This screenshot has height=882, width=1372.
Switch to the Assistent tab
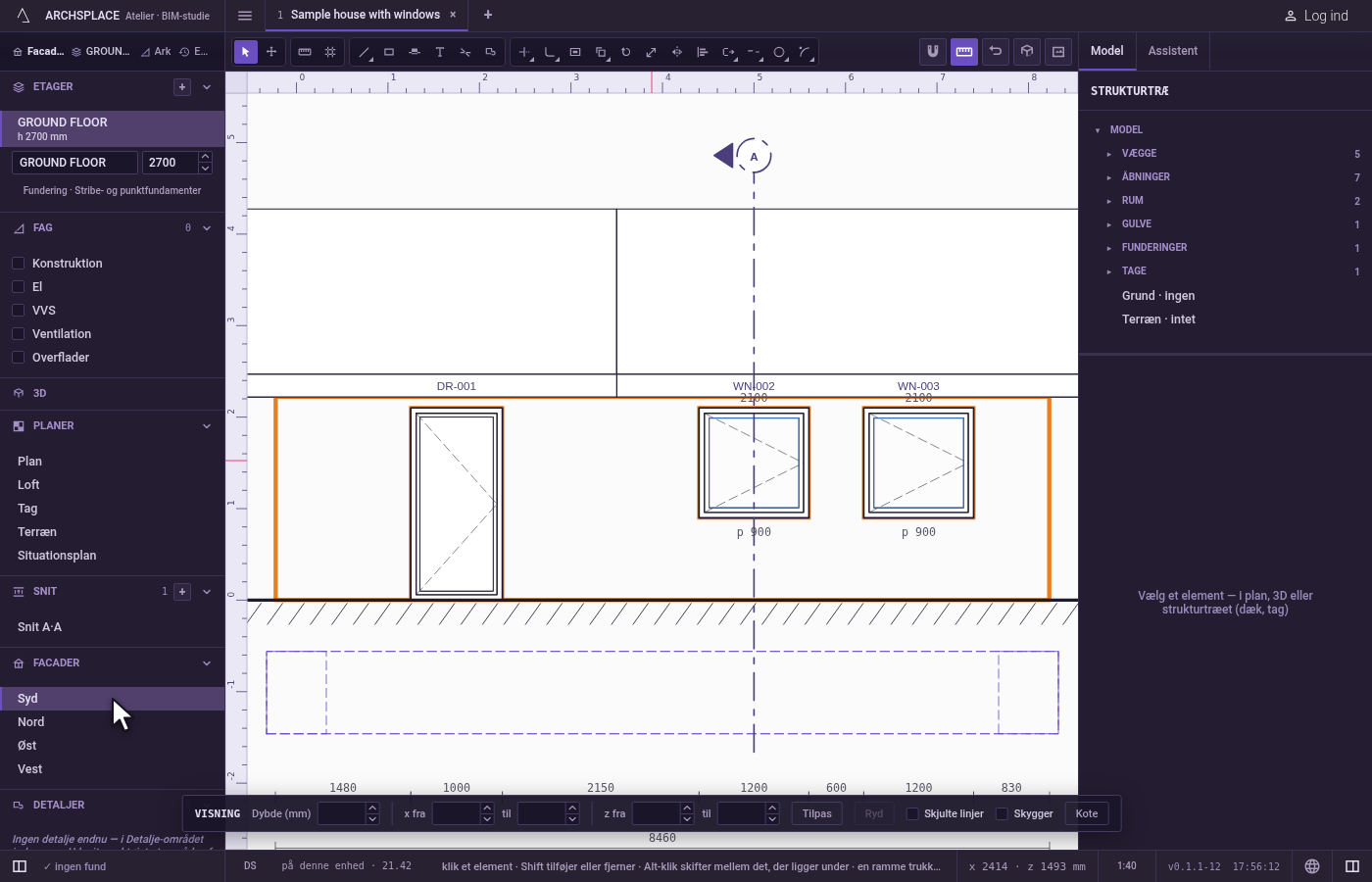pos(1173,51)
